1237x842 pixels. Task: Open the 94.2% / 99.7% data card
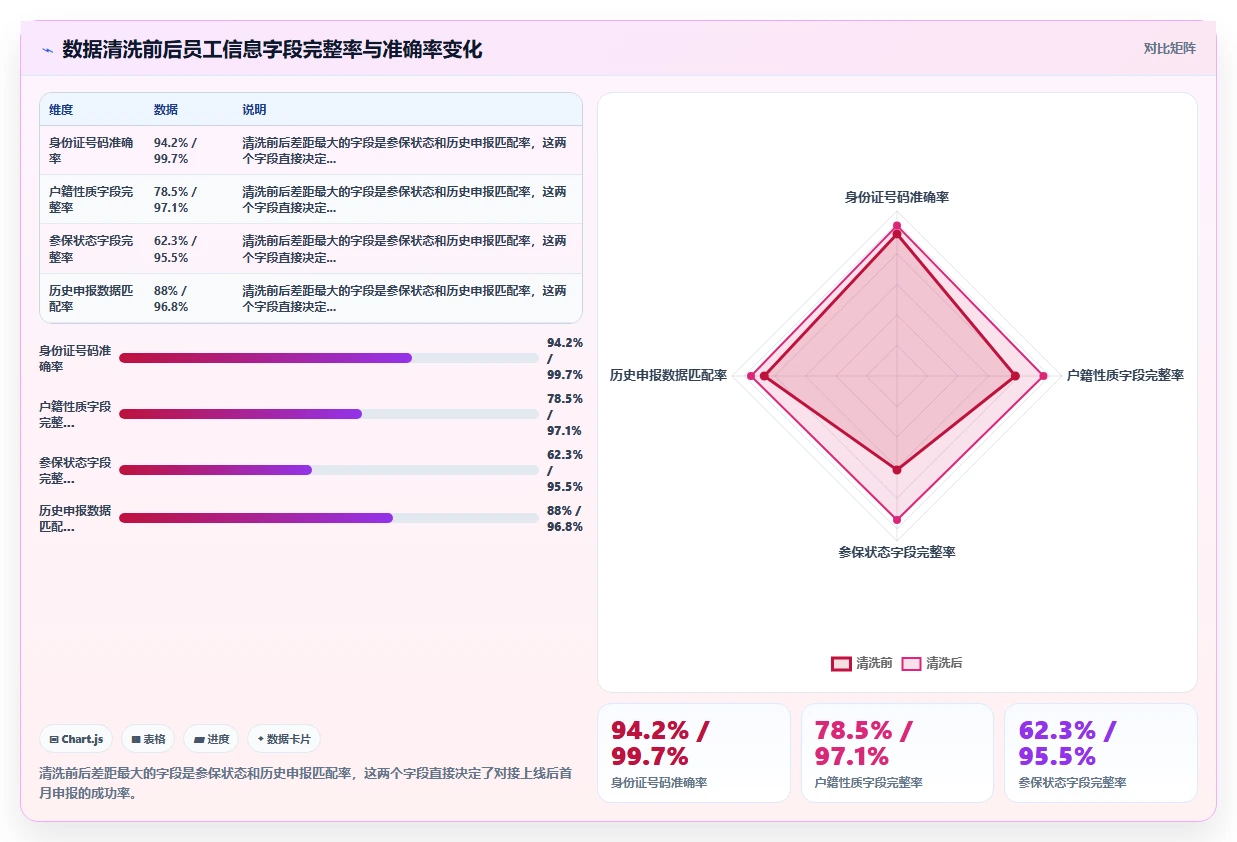point(693,753)
